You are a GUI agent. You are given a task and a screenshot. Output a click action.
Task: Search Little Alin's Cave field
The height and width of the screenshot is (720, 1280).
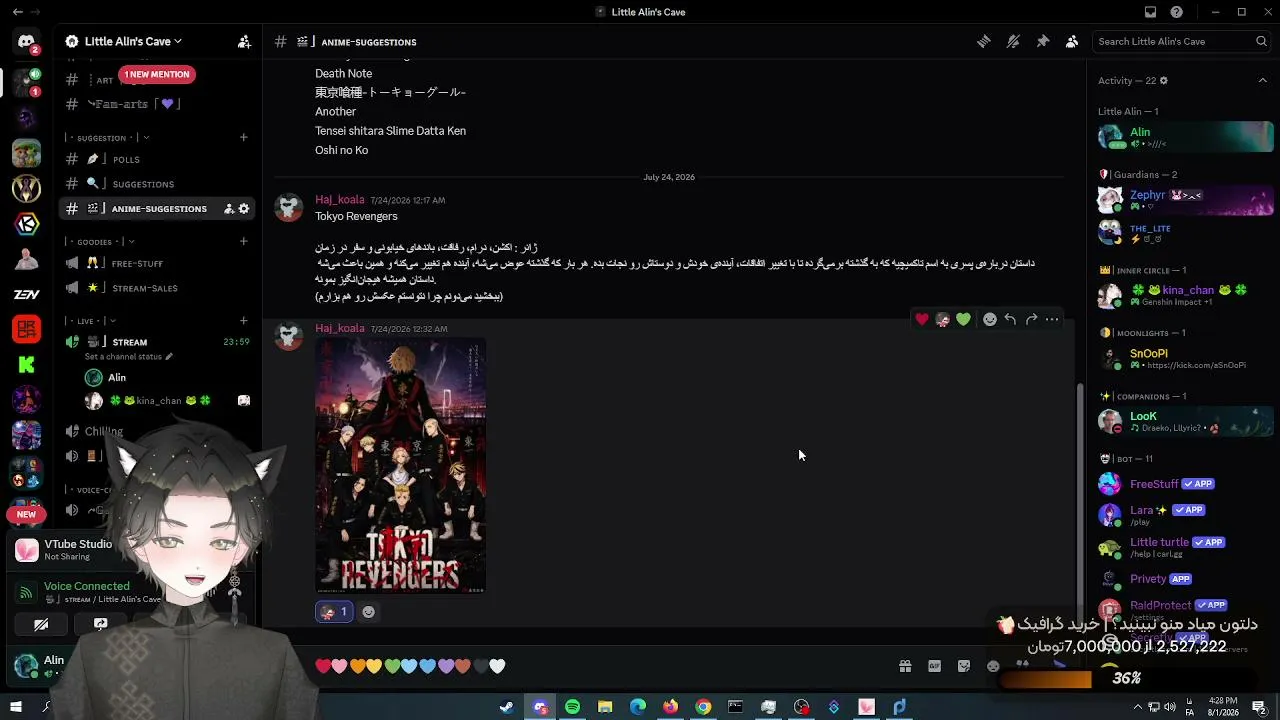click(x=1182, y=42)
